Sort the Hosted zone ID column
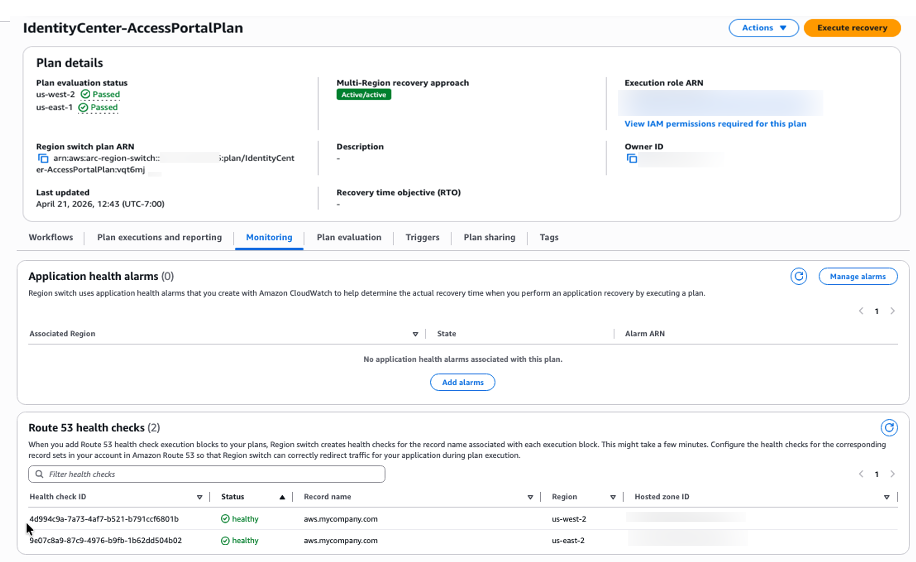The image size is (916, 562). (887, 497)
